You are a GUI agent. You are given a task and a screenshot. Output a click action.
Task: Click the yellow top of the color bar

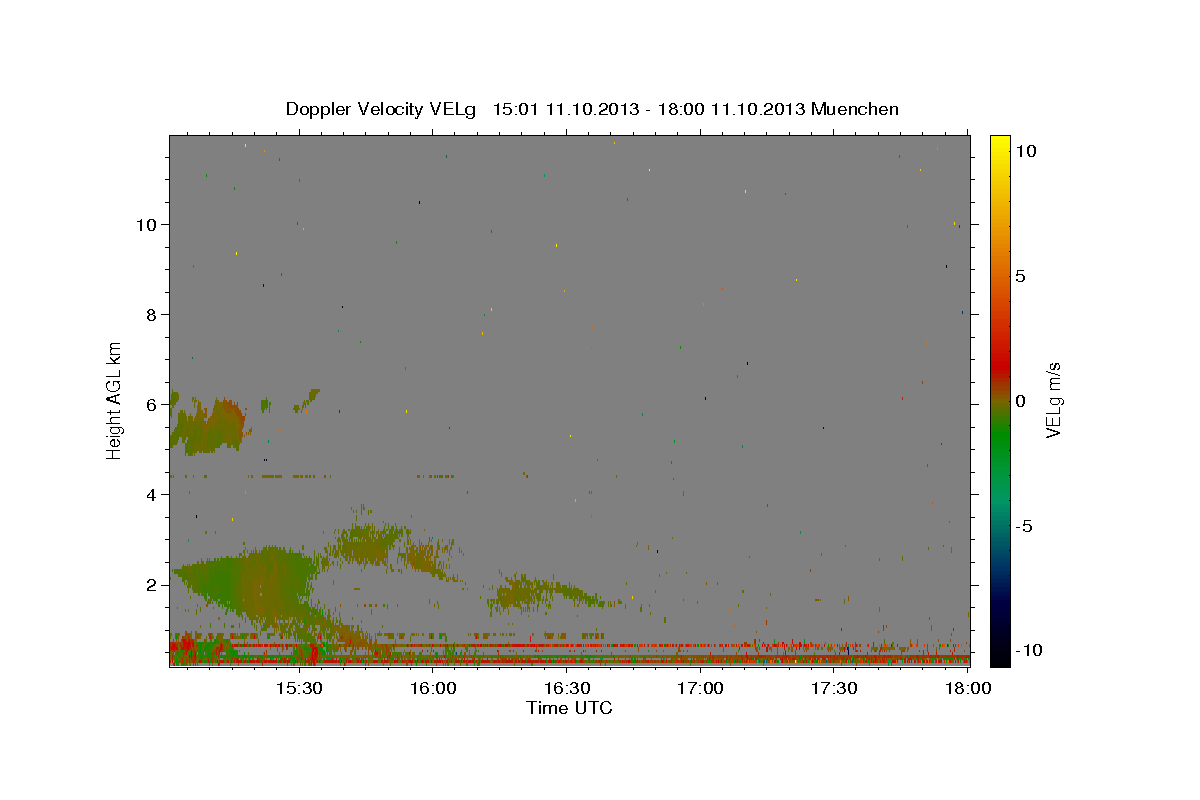point(999,145)
